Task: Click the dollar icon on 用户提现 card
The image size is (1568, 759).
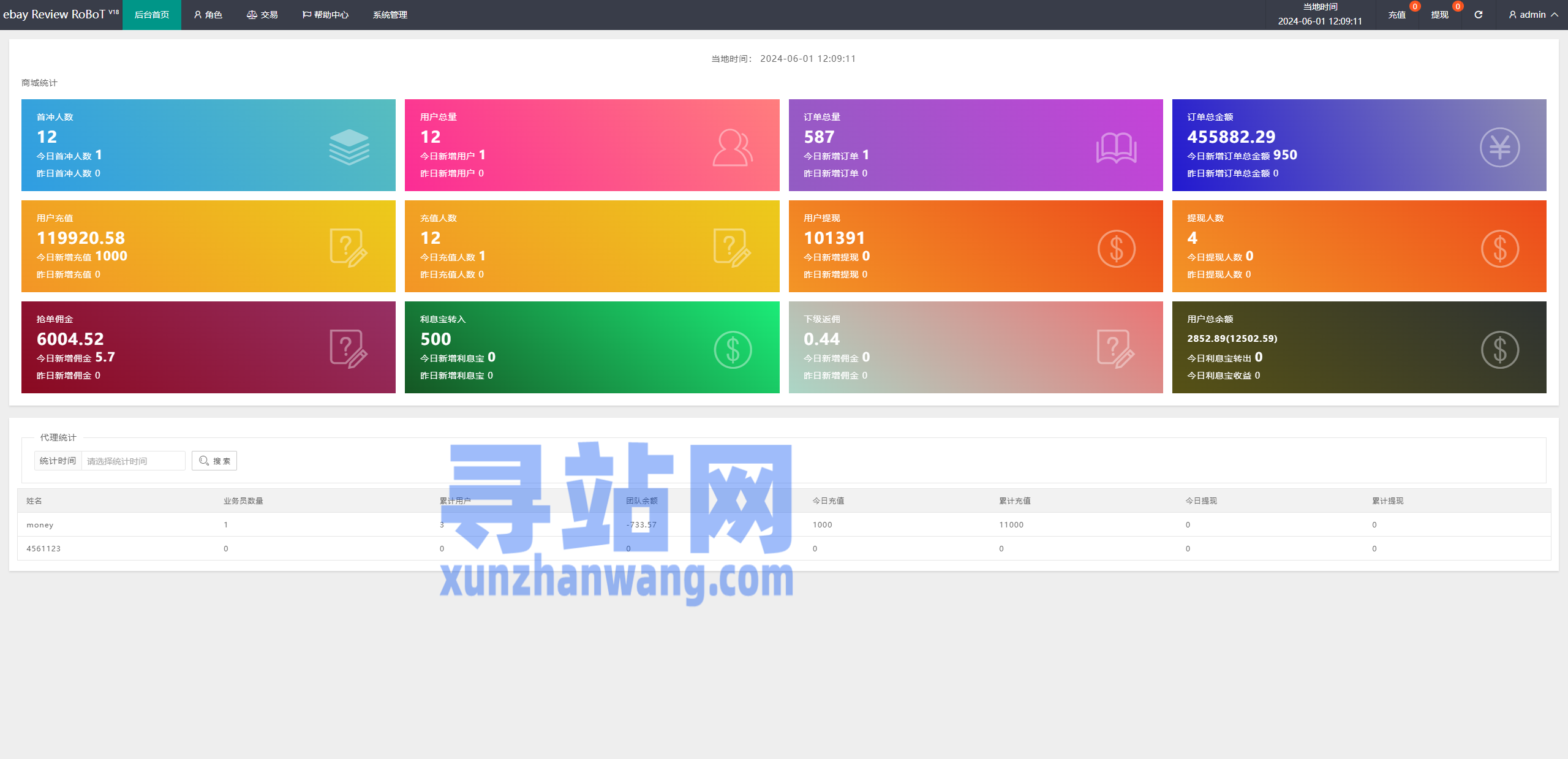Action: pyautogui.click(x=1116, y=248)
